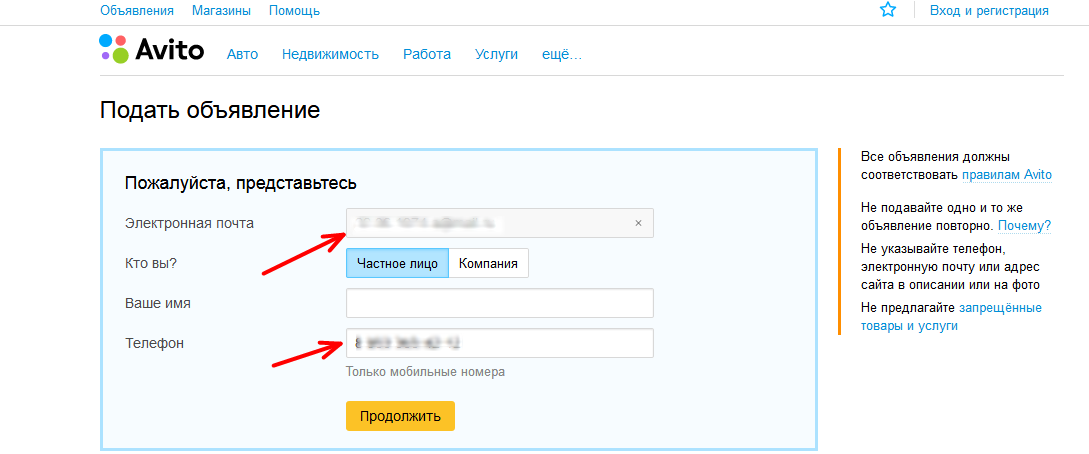
Task: Click "Вход и регистрация" link
Action: click(x=989, y=10)
